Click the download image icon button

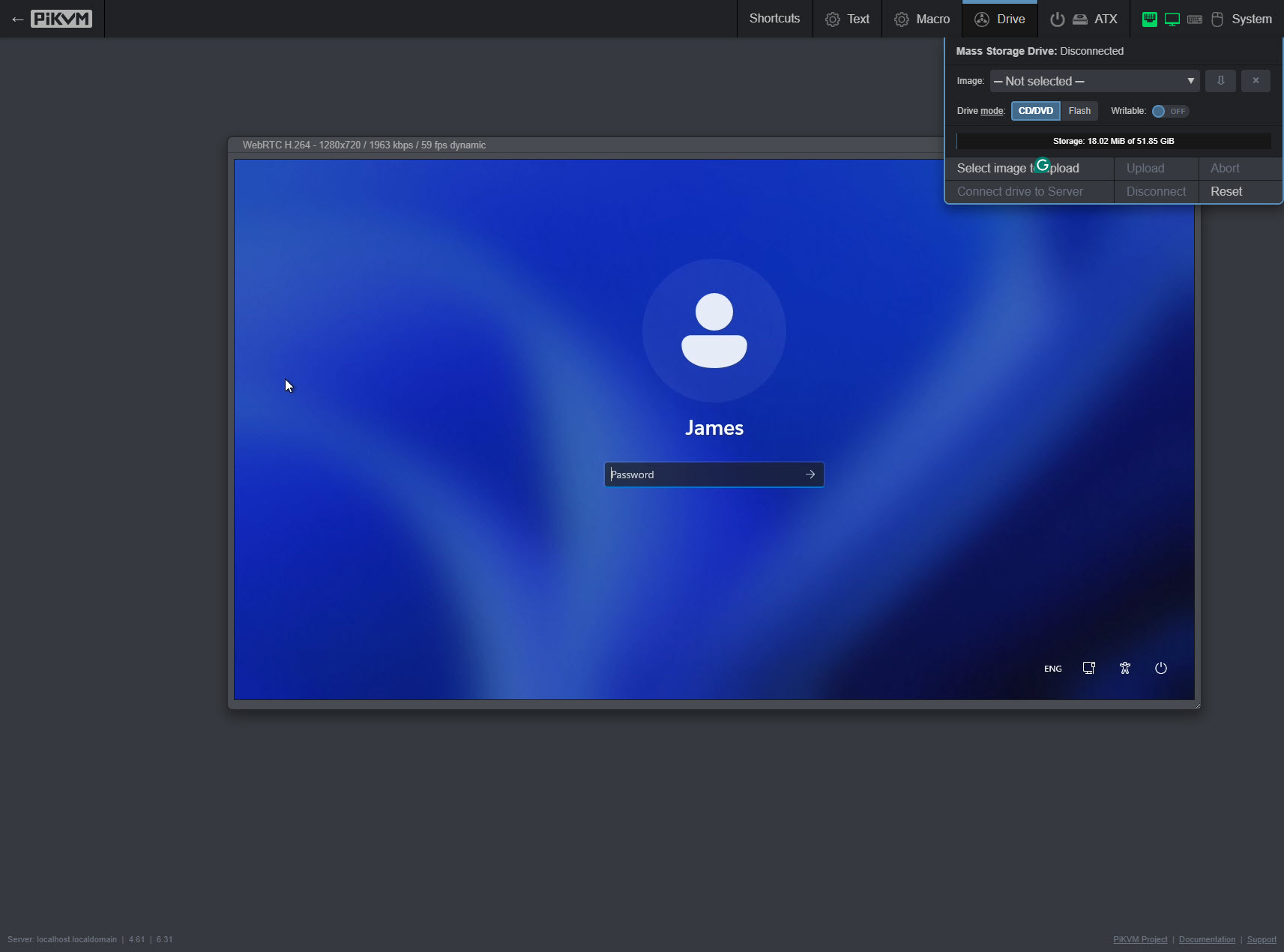(1220, 81)
